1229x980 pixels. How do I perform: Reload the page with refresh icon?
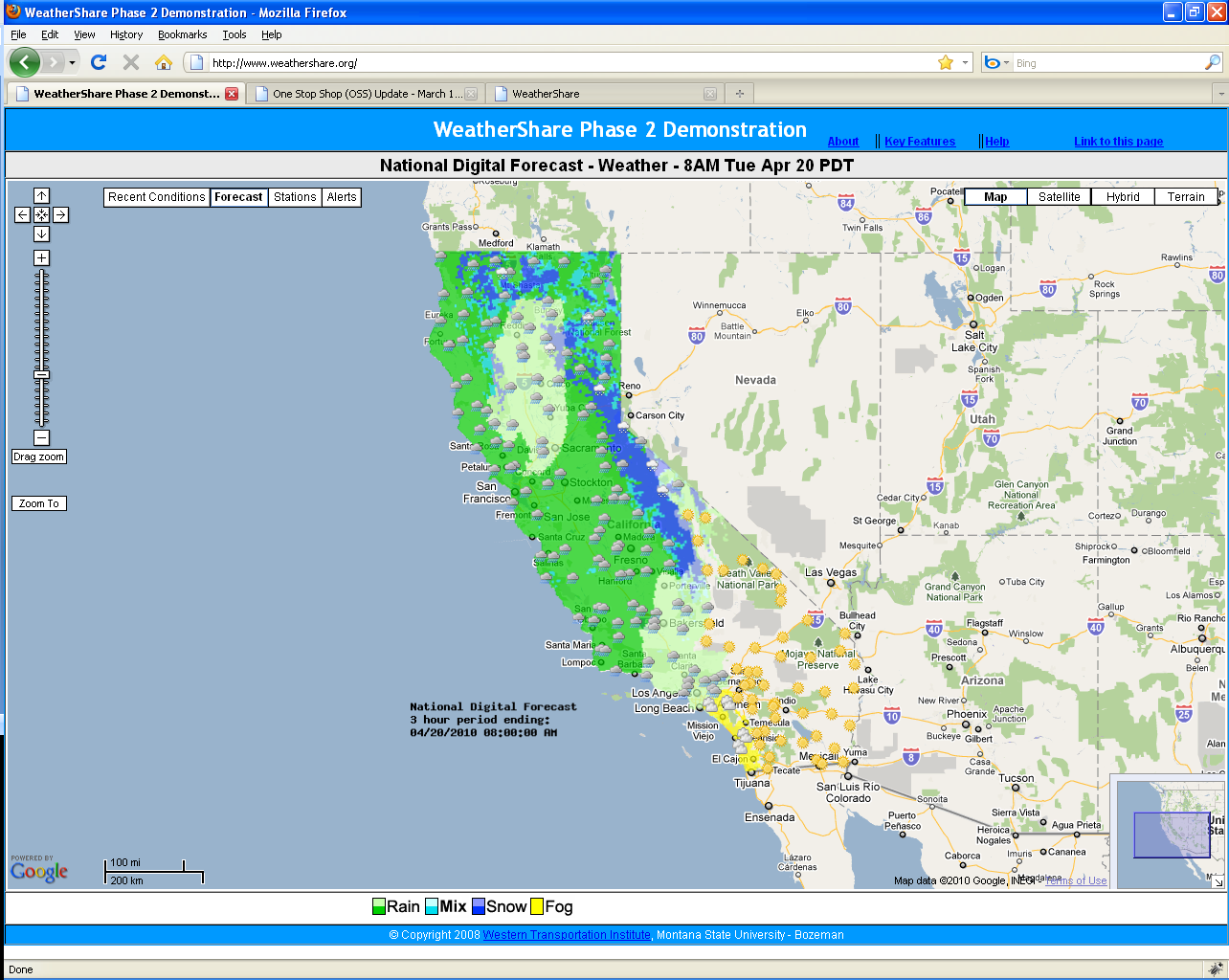pyautogui.click(x=99, y=62)
